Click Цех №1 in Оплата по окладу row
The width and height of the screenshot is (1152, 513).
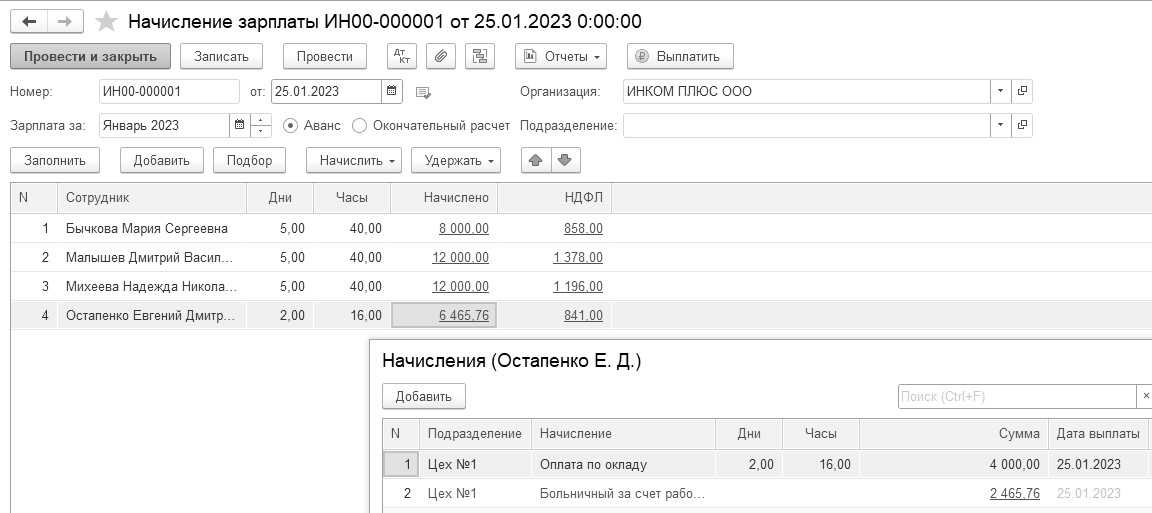[x=453, y=464]
